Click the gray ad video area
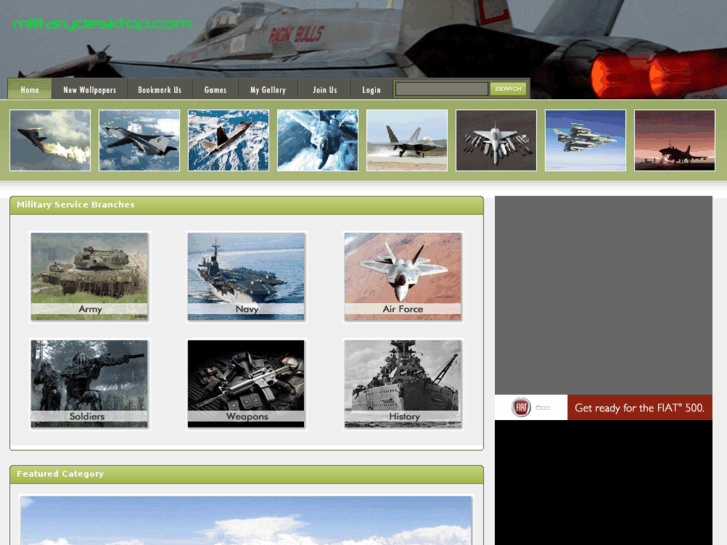 click(603, 295)
